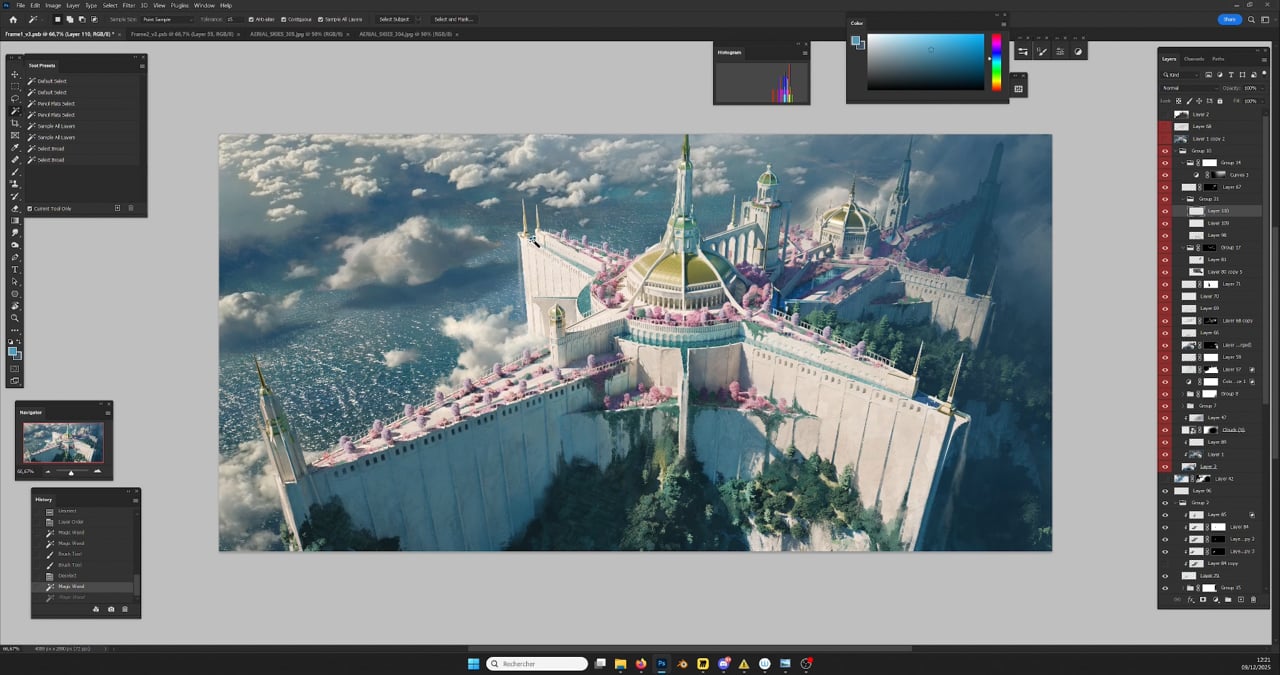The width and height of the screenshot is (1280, 675).
Task: Choose Add to Selection mode icon
Action: tap(70, 19)
